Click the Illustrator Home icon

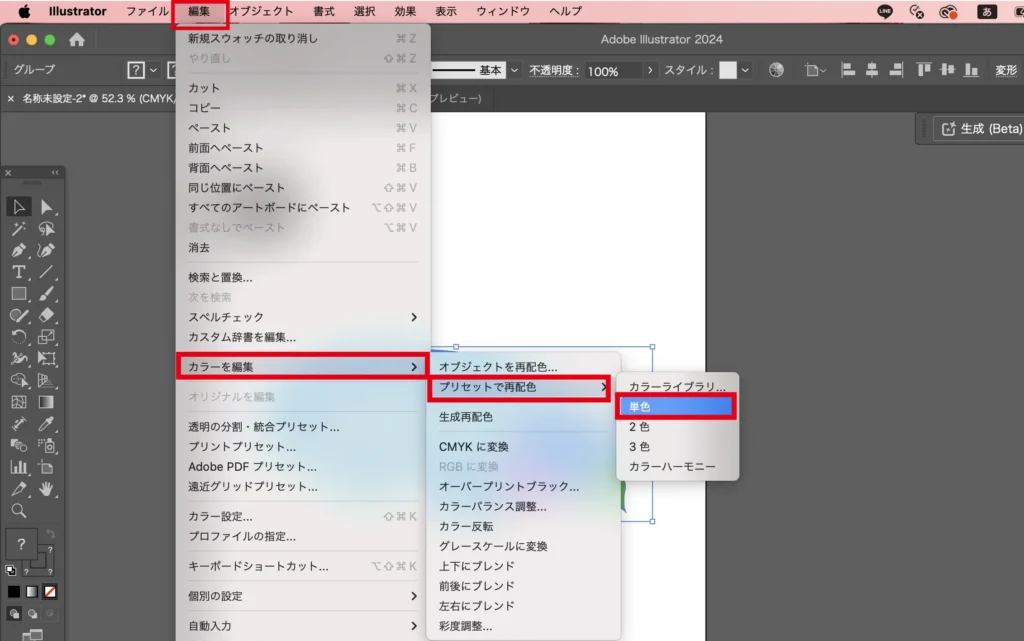pos(77,40)
